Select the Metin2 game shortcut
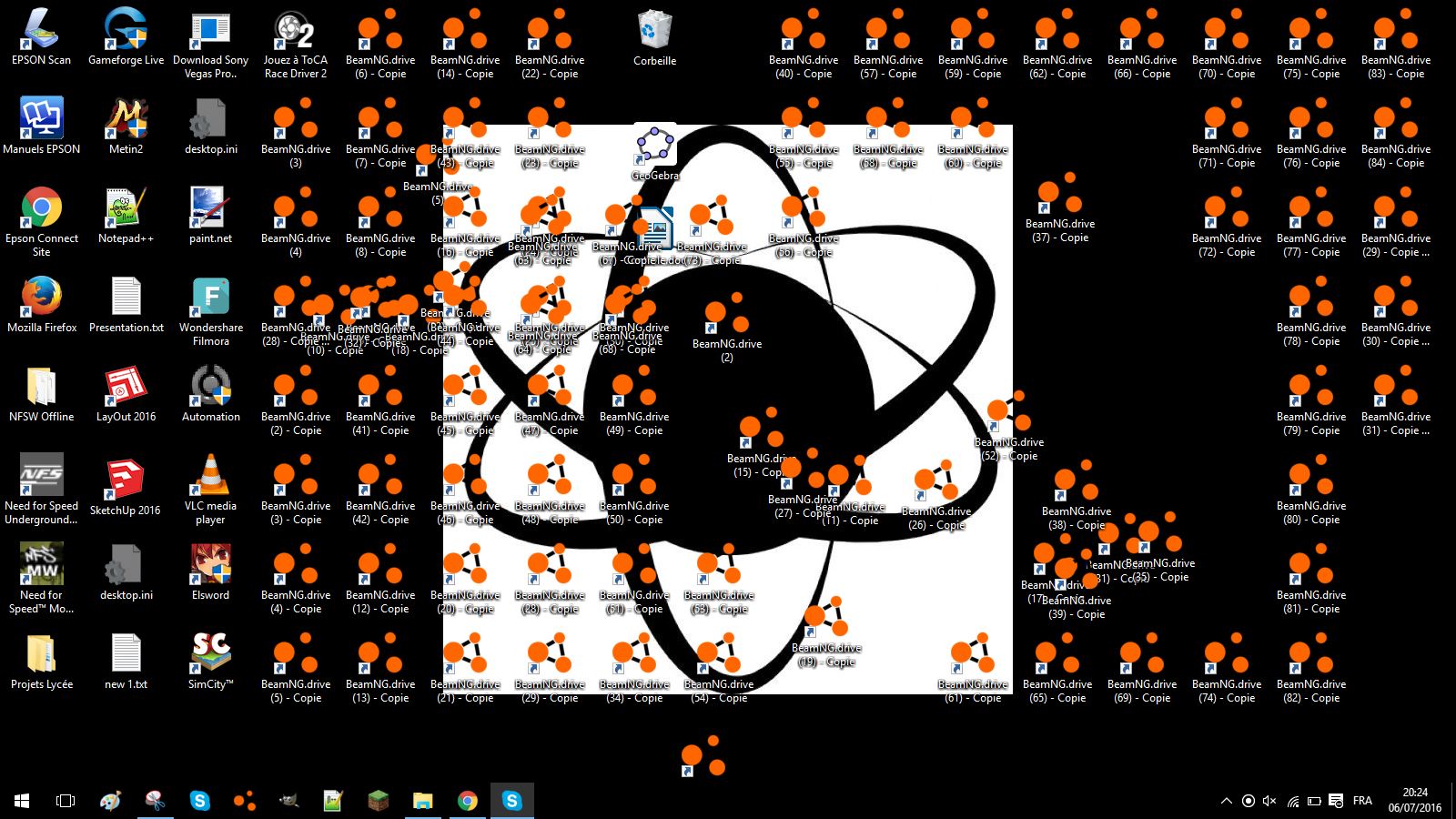This screenshot has width=1456, height=819. pyautogui.click(x=126, y=127)
